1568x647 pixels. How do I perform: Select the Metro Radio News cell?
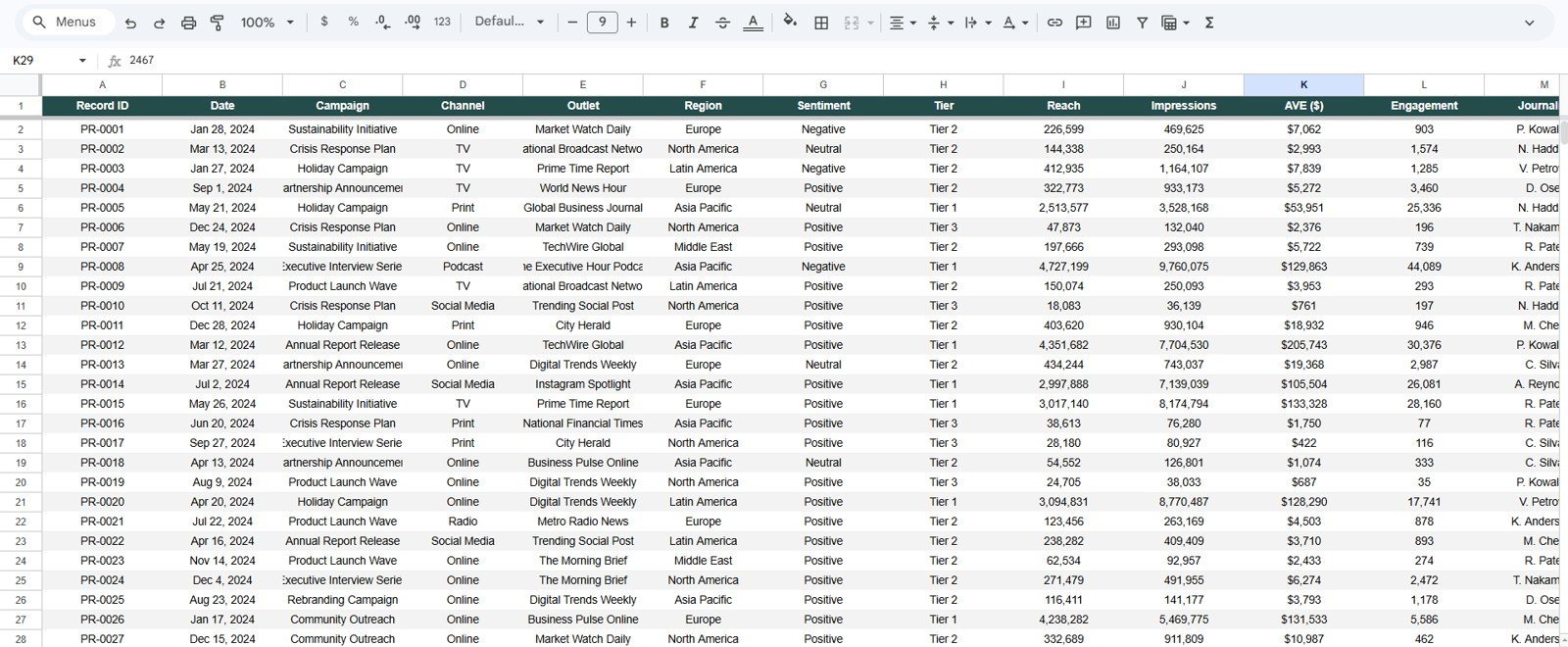pos(583,522)
